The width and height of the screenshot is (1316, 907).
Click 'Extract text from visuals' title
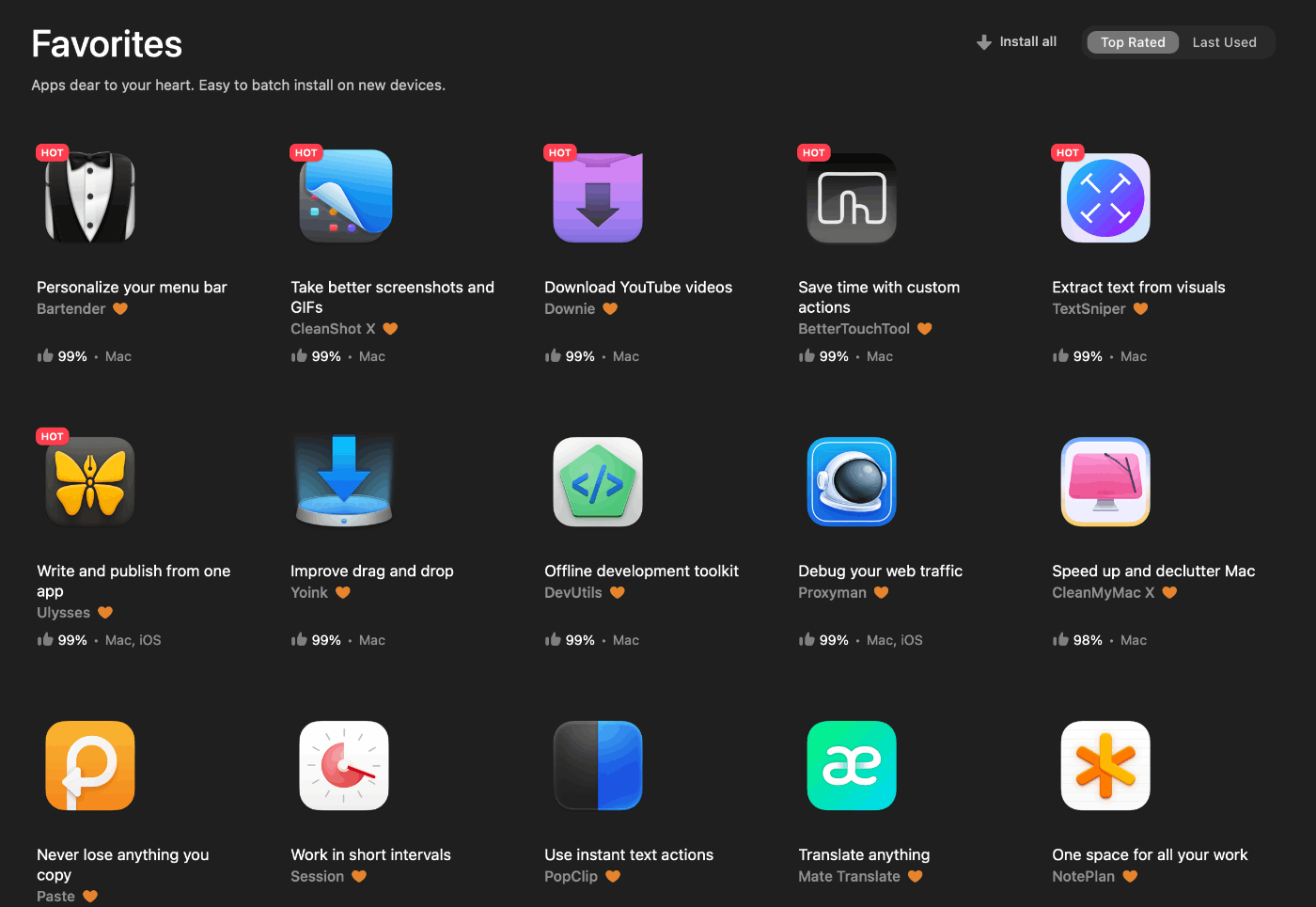1138,288
